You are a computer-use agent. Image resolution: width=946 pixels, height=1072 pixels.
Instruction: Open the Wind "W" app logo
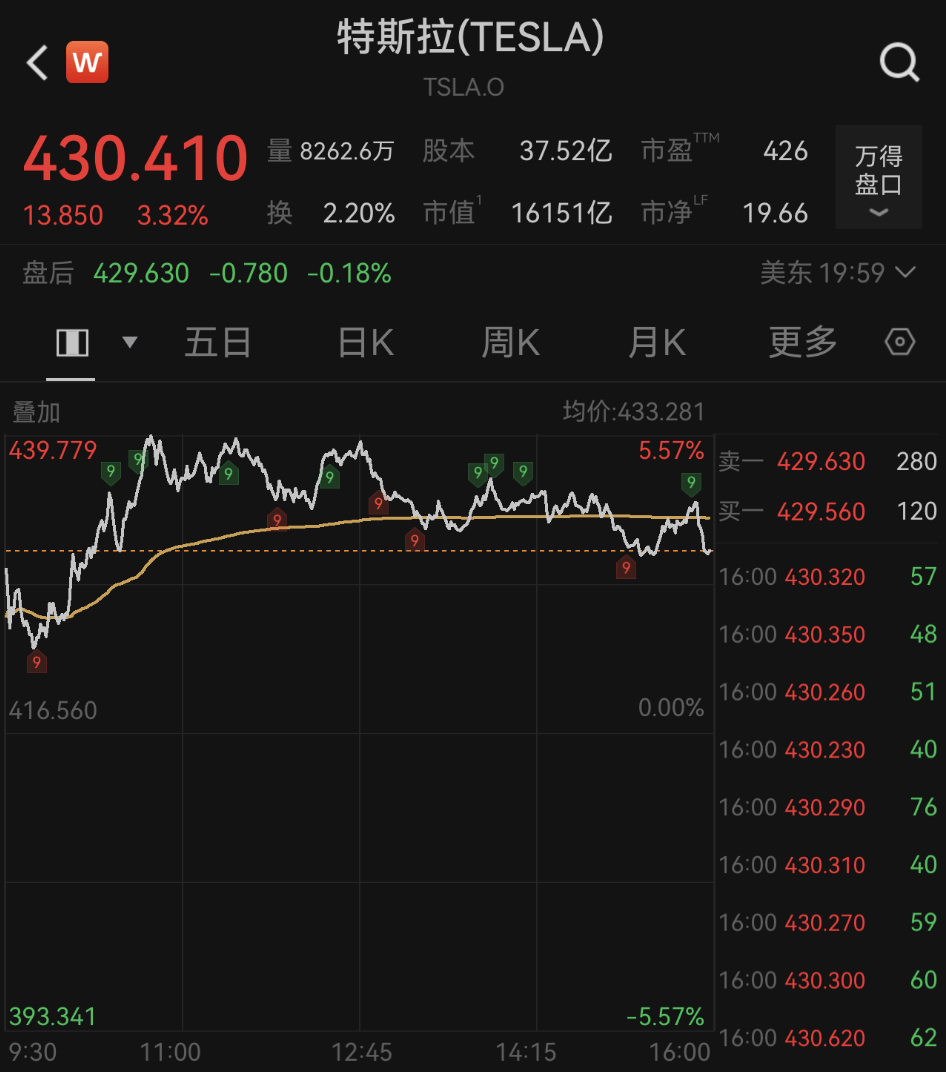pos(87,61)
